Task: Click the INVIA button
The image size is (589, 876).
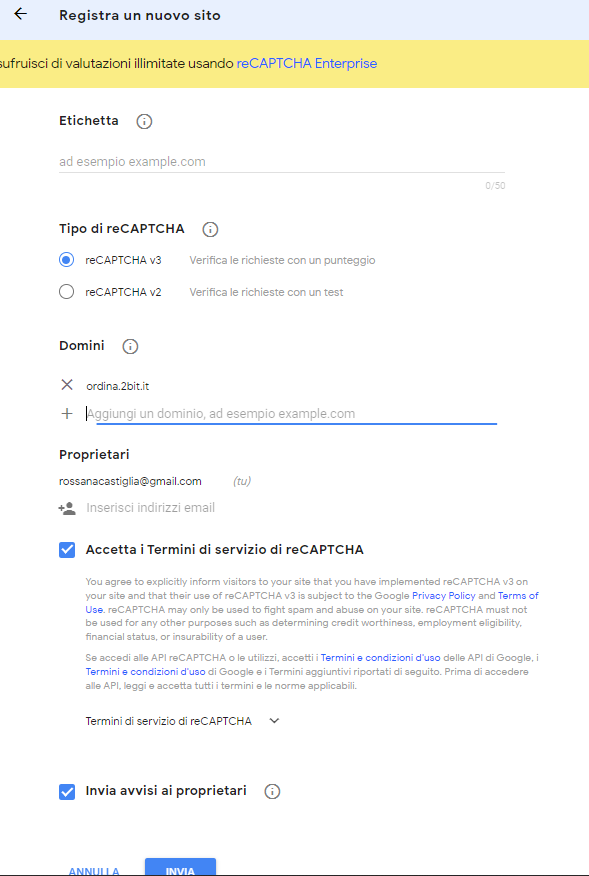Action: coord(180,867)
